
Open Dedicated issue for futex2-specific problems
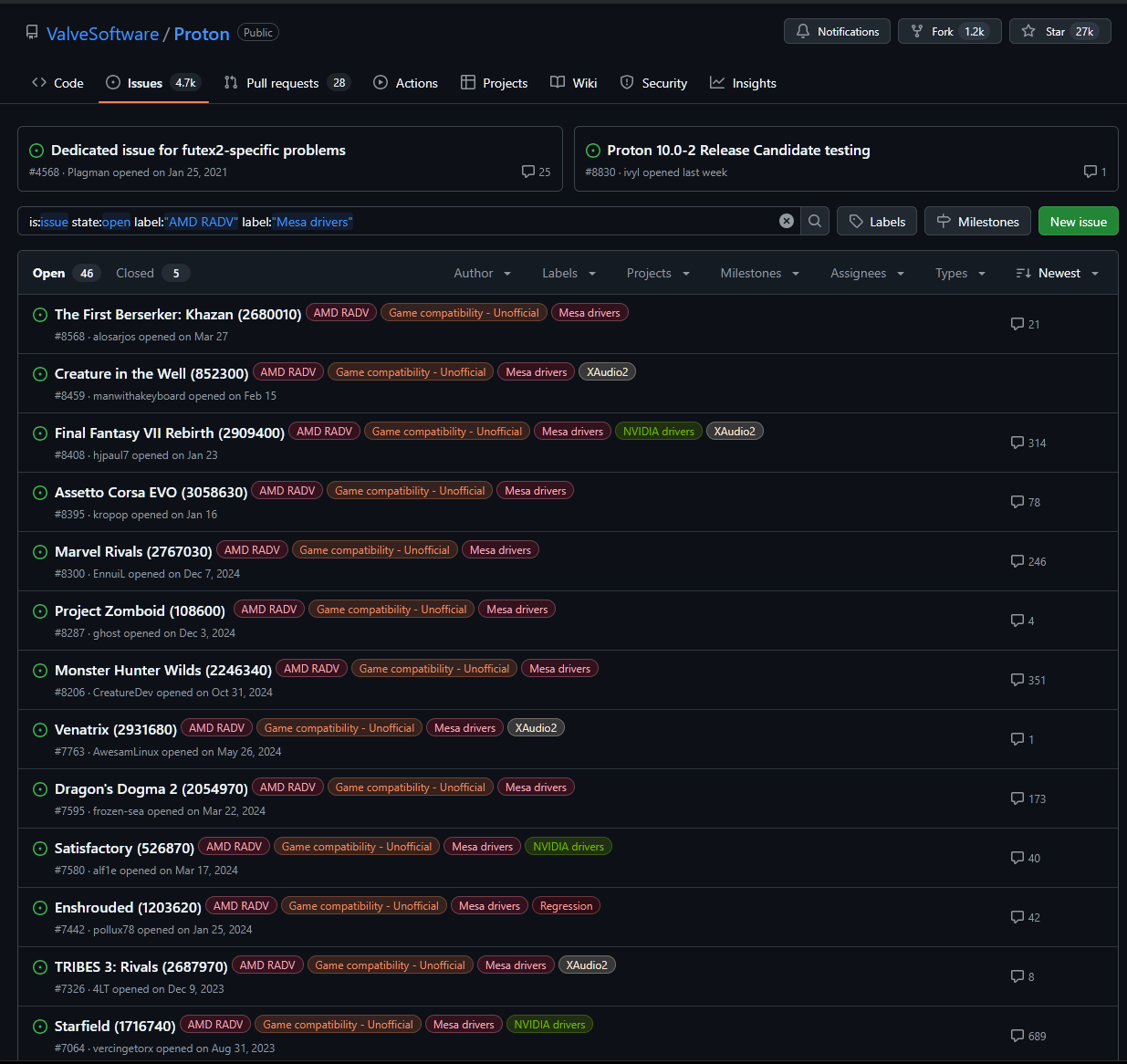pyautogui.click(x=198, y=150)
